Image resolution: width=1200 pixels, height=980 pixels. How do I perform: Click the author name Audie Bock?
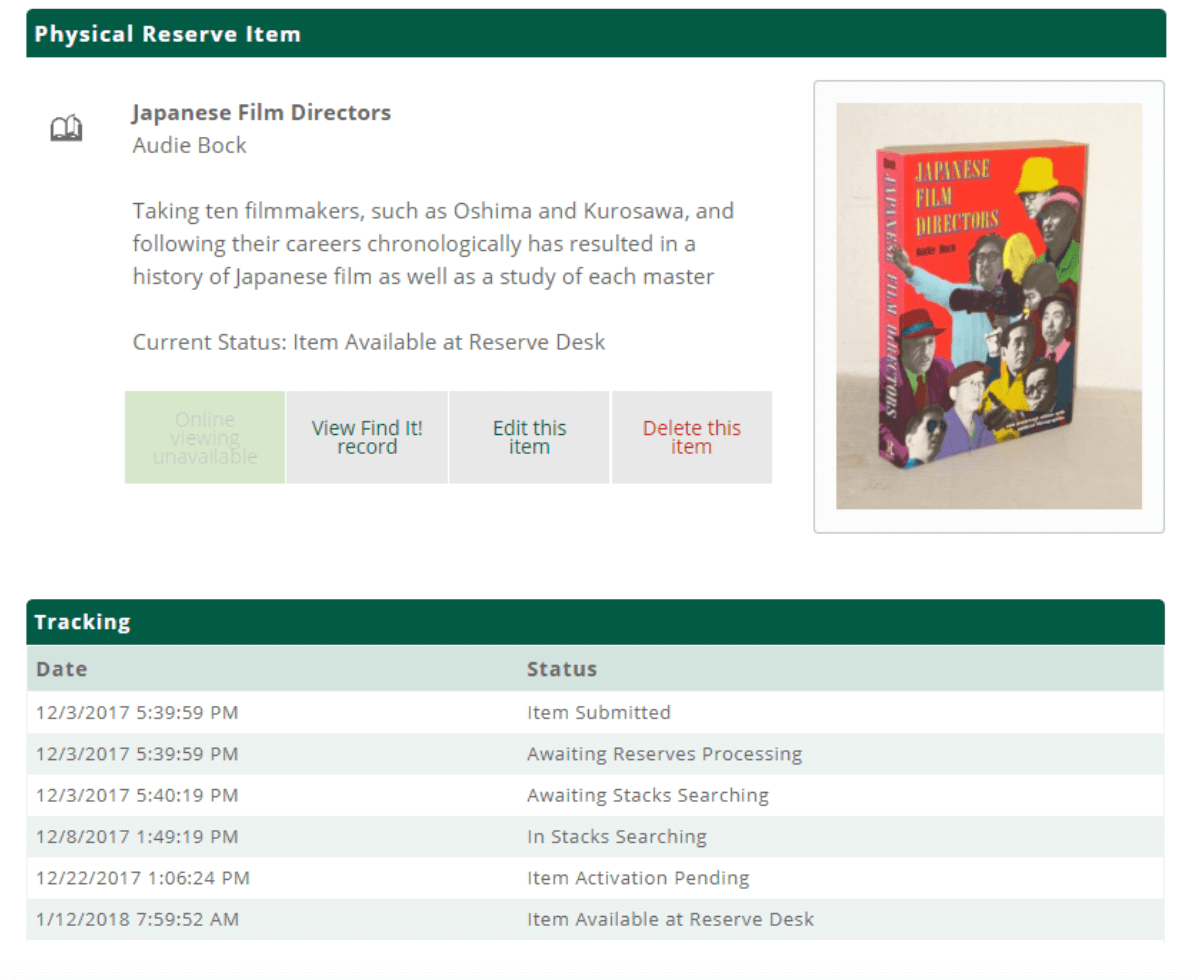[x=189, y=146]
